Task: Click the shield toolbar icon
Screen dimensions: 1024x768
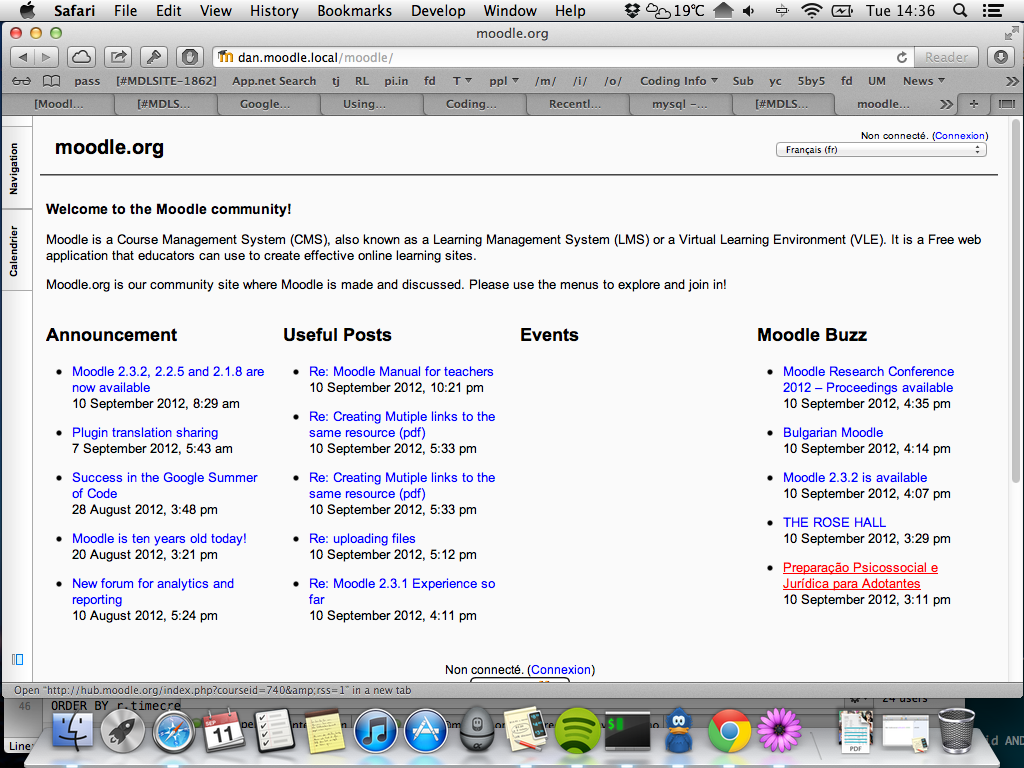Action: (190, 57)
